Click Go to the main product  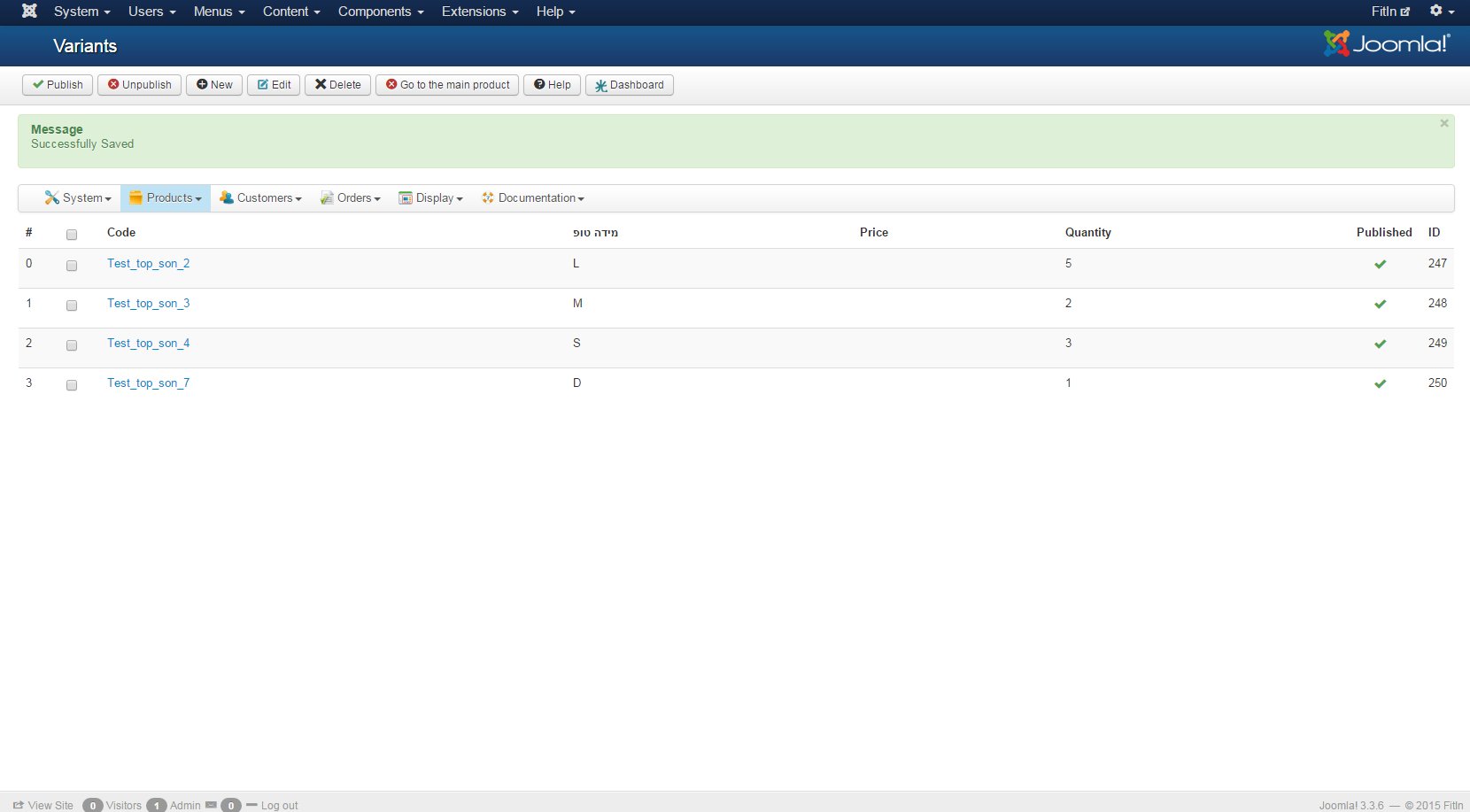coord(447,85)
